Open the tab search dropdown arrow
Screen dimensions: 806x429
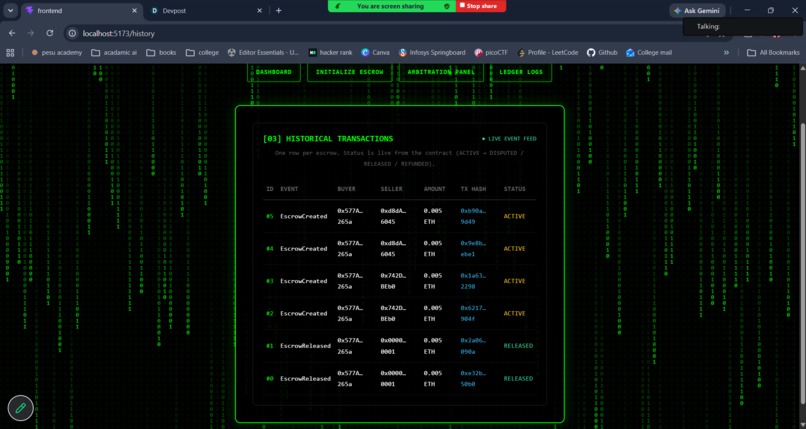10,10
